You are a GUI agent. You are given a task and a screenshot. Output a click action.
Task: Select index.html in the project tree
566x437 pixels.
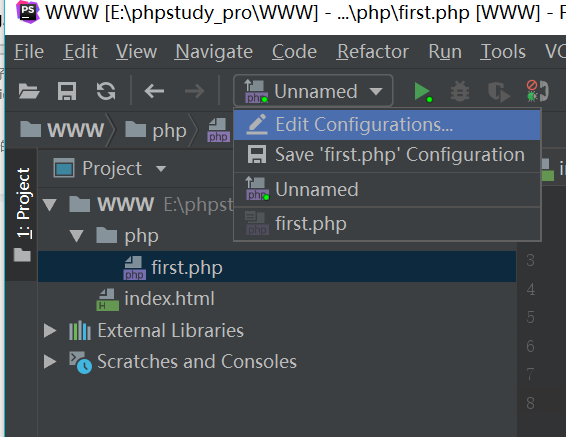(169, 299)
